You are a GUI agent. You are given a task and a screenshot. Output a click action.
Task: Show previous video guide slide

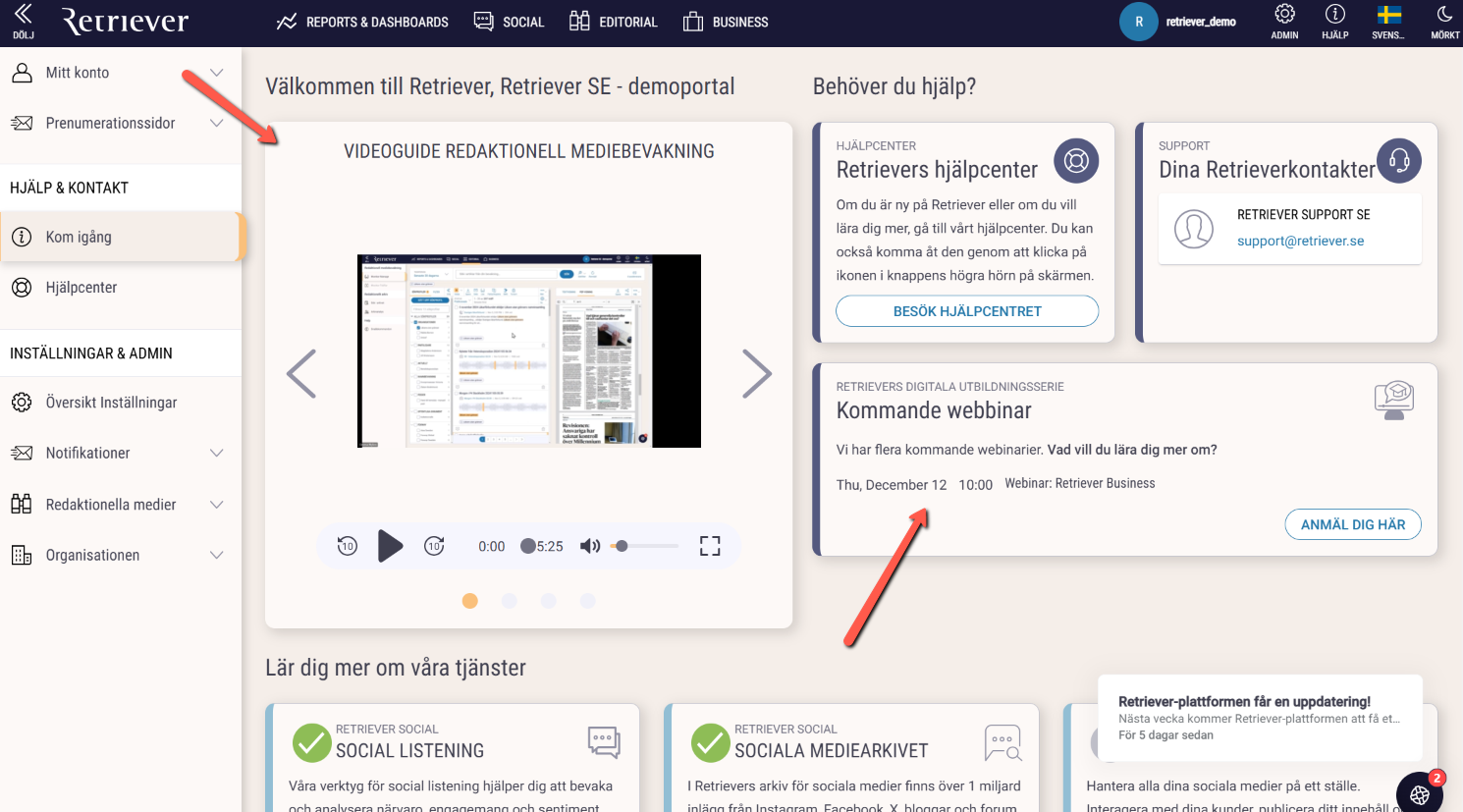pos(301,373)
